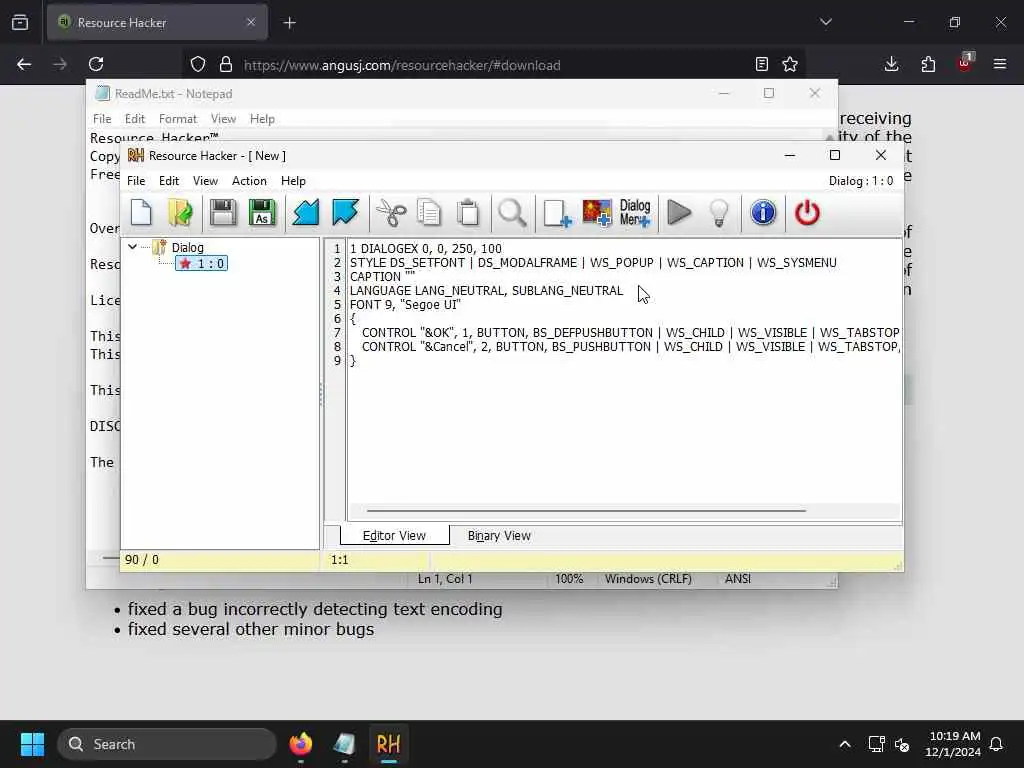This screenshot has width=1024, height=768.
Task: Click the blue down-right arrow export icon
Action: (345, 213)
